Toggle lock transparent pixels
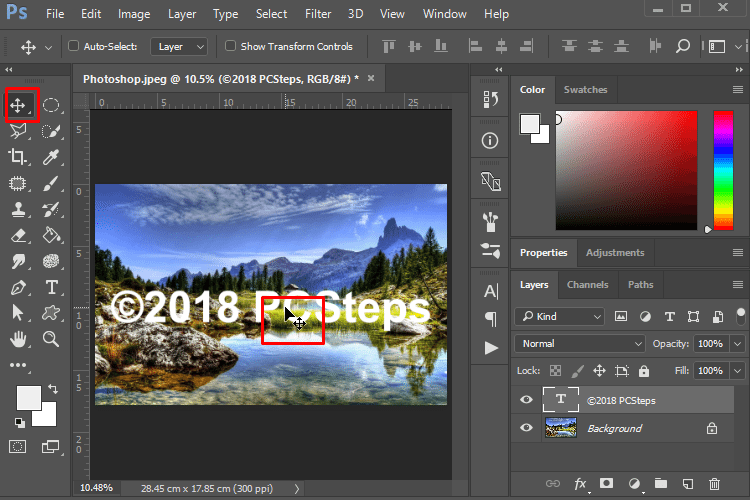 pyautogui.click(x=555, y=370)
